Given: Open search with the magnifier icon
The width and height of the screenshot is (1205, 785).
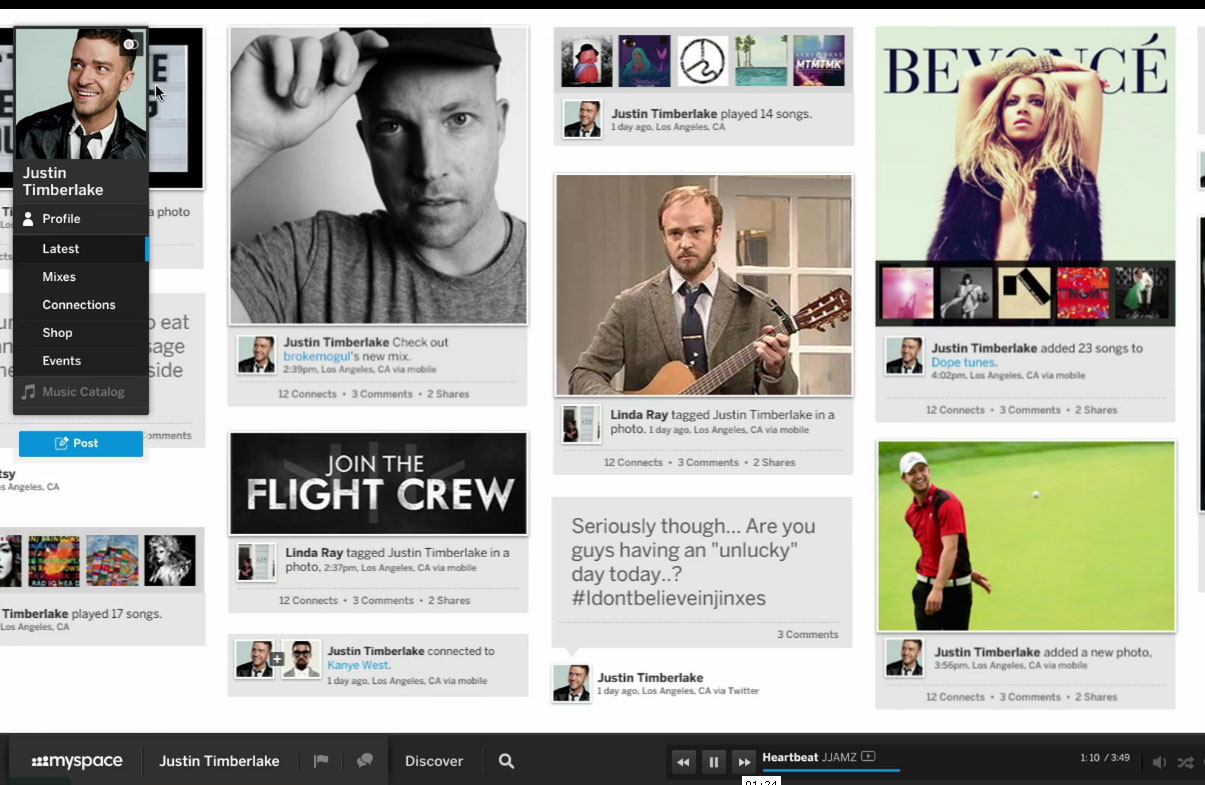Looking at the screenshot, I should click(506, 761).
